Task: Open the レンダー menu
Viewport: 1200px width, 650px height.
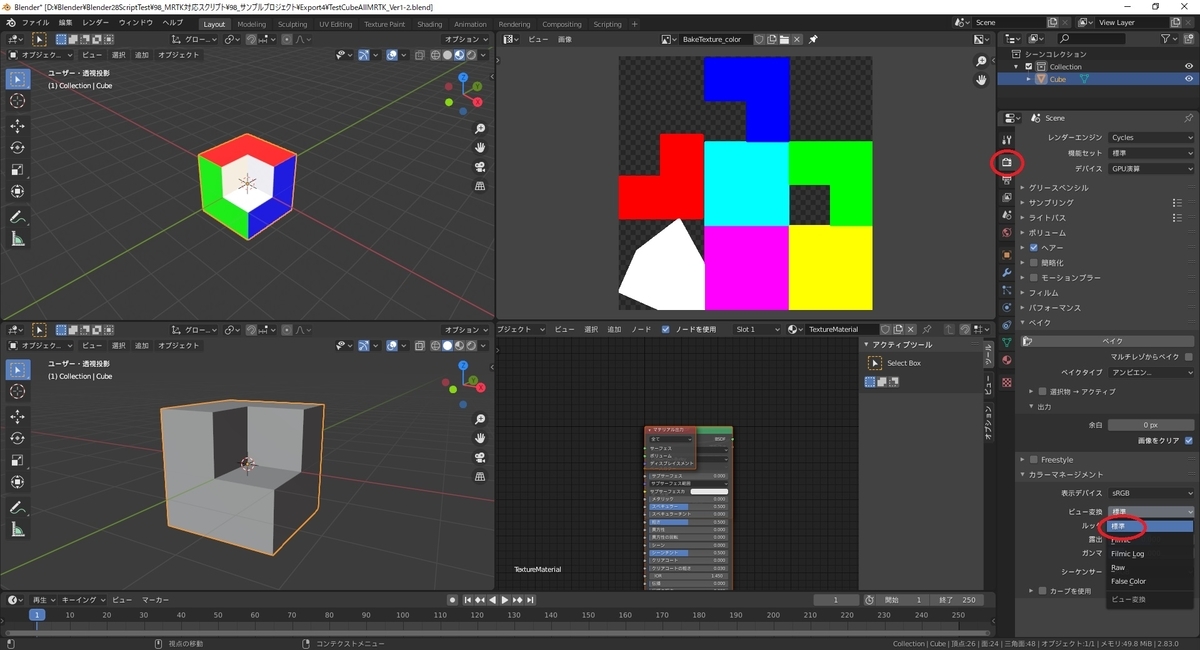Action: point(96,23)
